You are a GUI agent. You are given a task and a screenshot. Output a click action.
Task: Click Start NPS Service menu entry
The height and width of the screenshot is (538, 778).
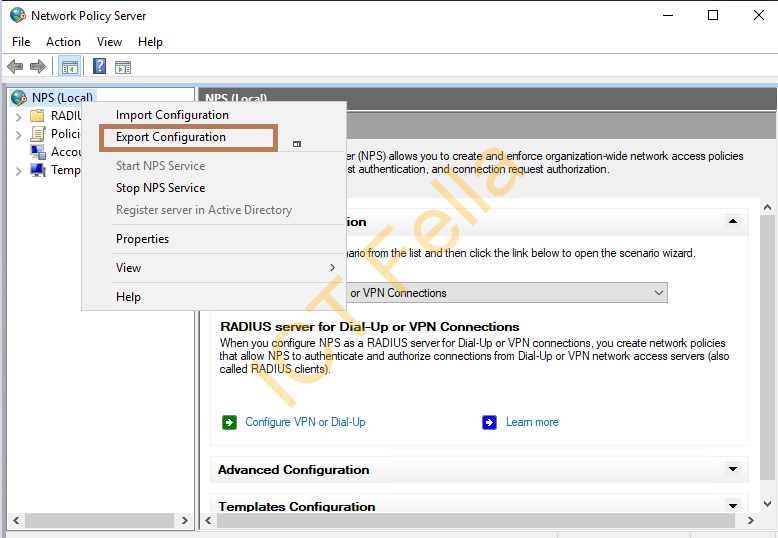click(160, 166)
